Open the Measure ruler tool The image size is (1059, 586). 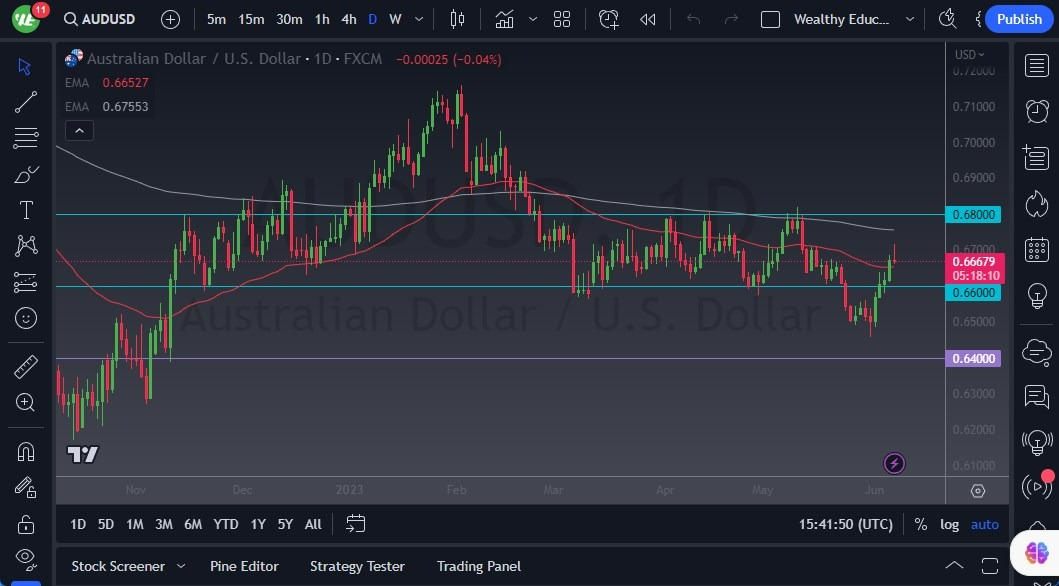(x=26, y=367)
